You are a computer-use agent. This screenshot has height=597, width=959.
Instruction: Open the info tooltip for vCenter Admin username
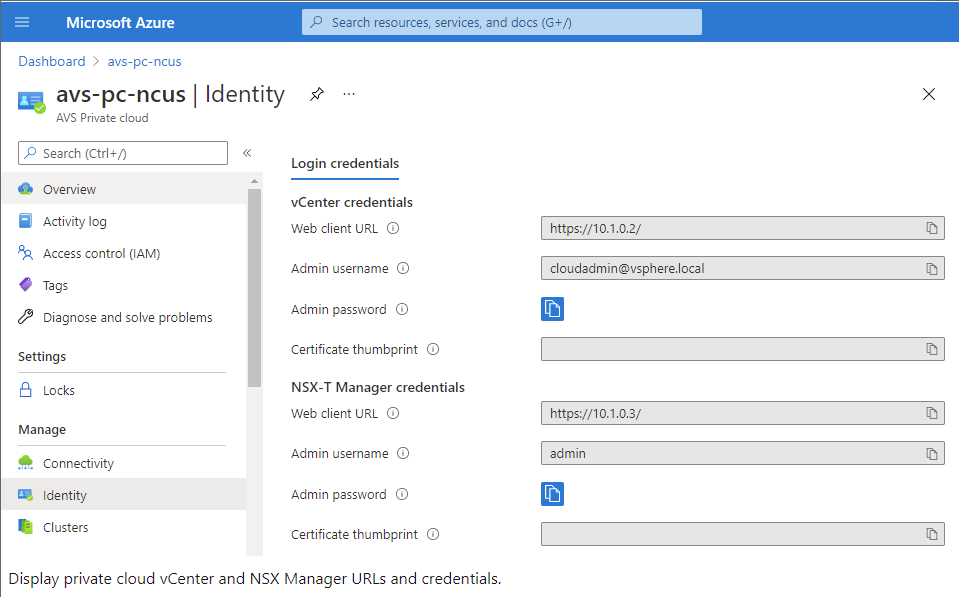click(402, 268)
